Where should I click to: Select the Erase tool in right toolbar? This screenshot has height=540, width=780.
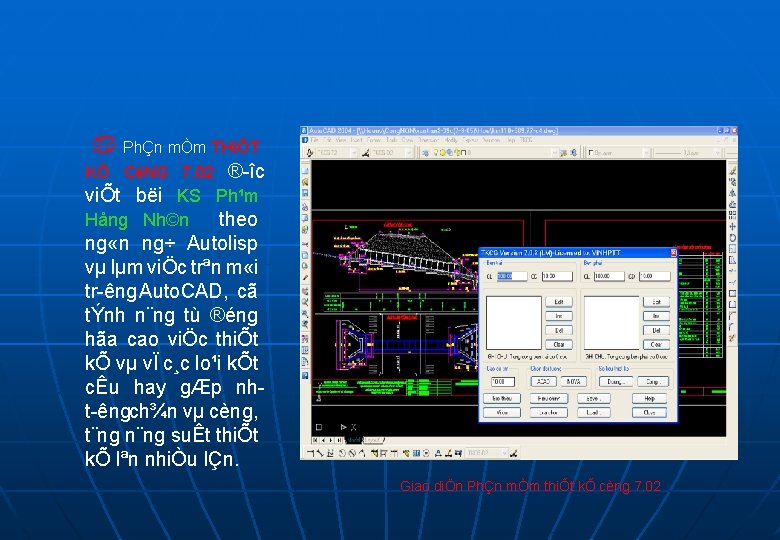pos(732,171)
